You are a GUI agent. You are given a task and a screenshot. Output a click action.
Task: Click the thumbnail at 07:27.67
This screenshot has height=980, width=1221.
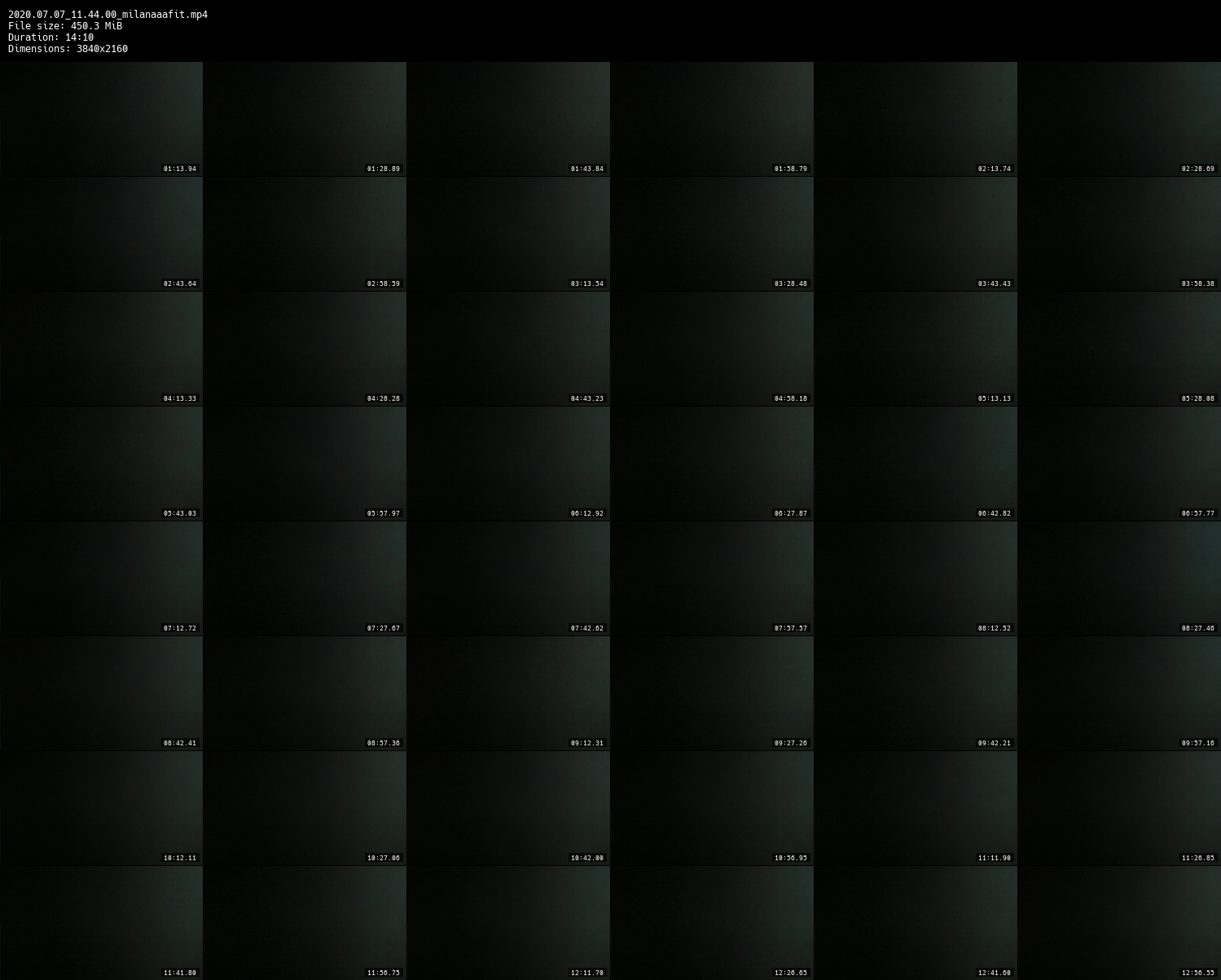(305, 578)
